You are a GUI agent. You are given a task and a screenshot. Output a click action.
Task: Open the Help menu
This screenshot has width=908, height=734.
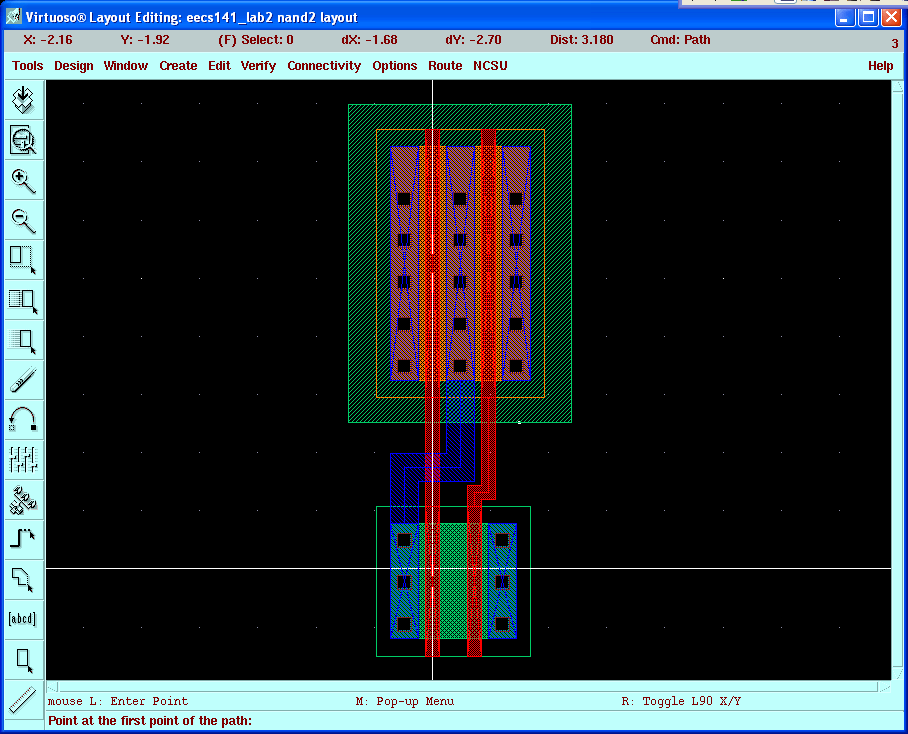click(x=880, y=66)
